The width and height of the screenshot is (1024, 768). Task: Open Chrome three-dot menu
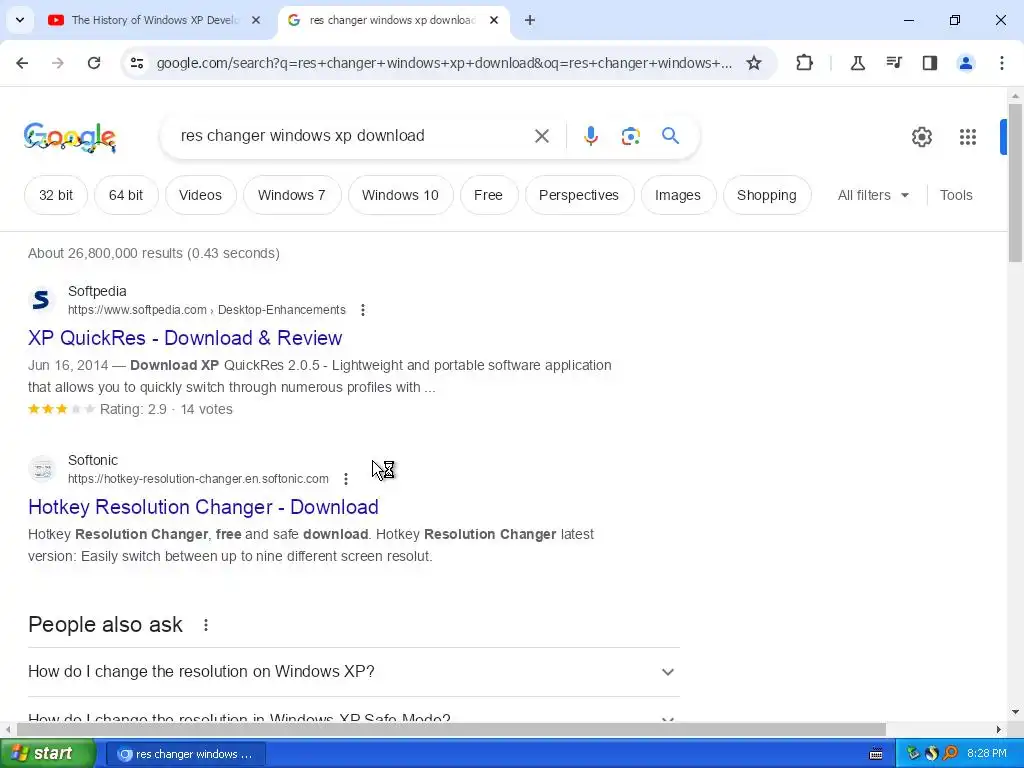point(1001,63)
